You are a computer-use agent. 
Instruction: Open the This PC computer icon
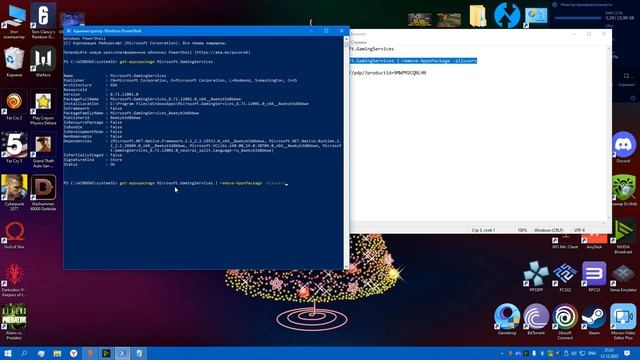(14, 20)
